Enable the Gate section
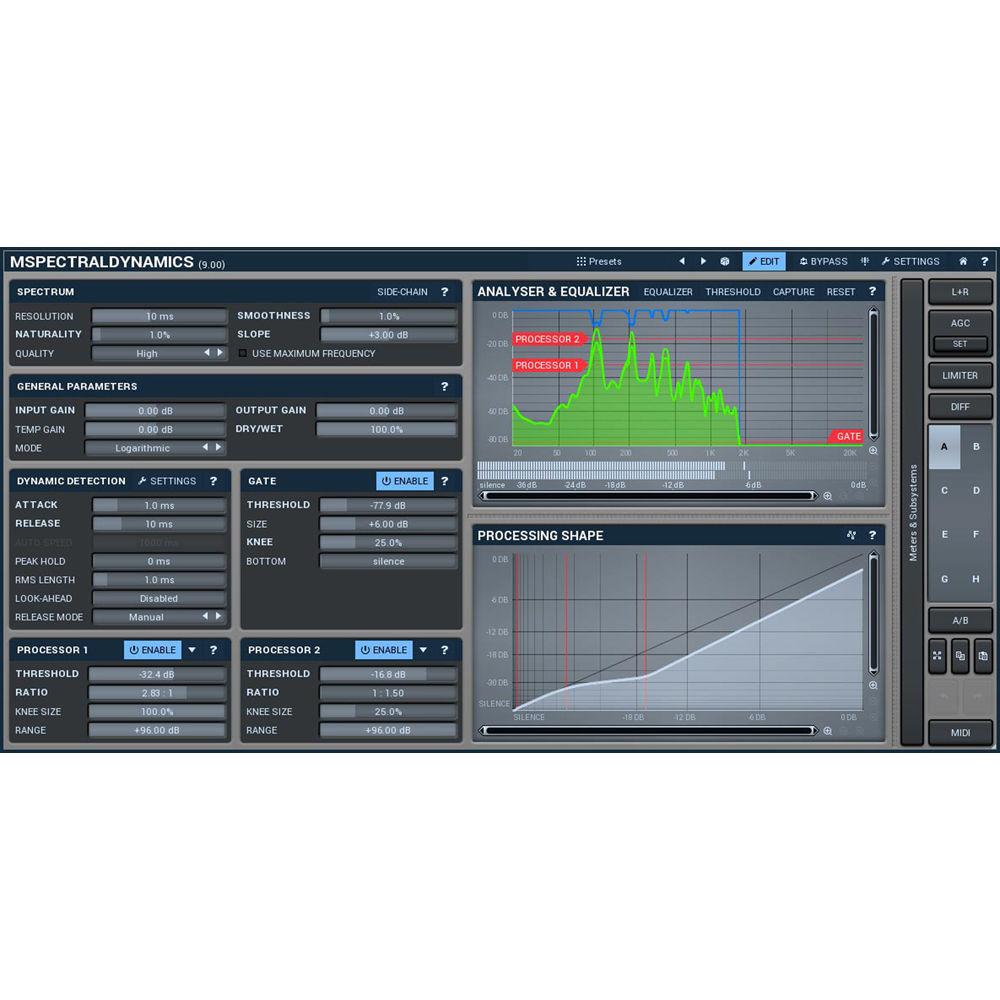Image resolution: width=1000 pixels, height=1000 pixels. coord(404,481)
